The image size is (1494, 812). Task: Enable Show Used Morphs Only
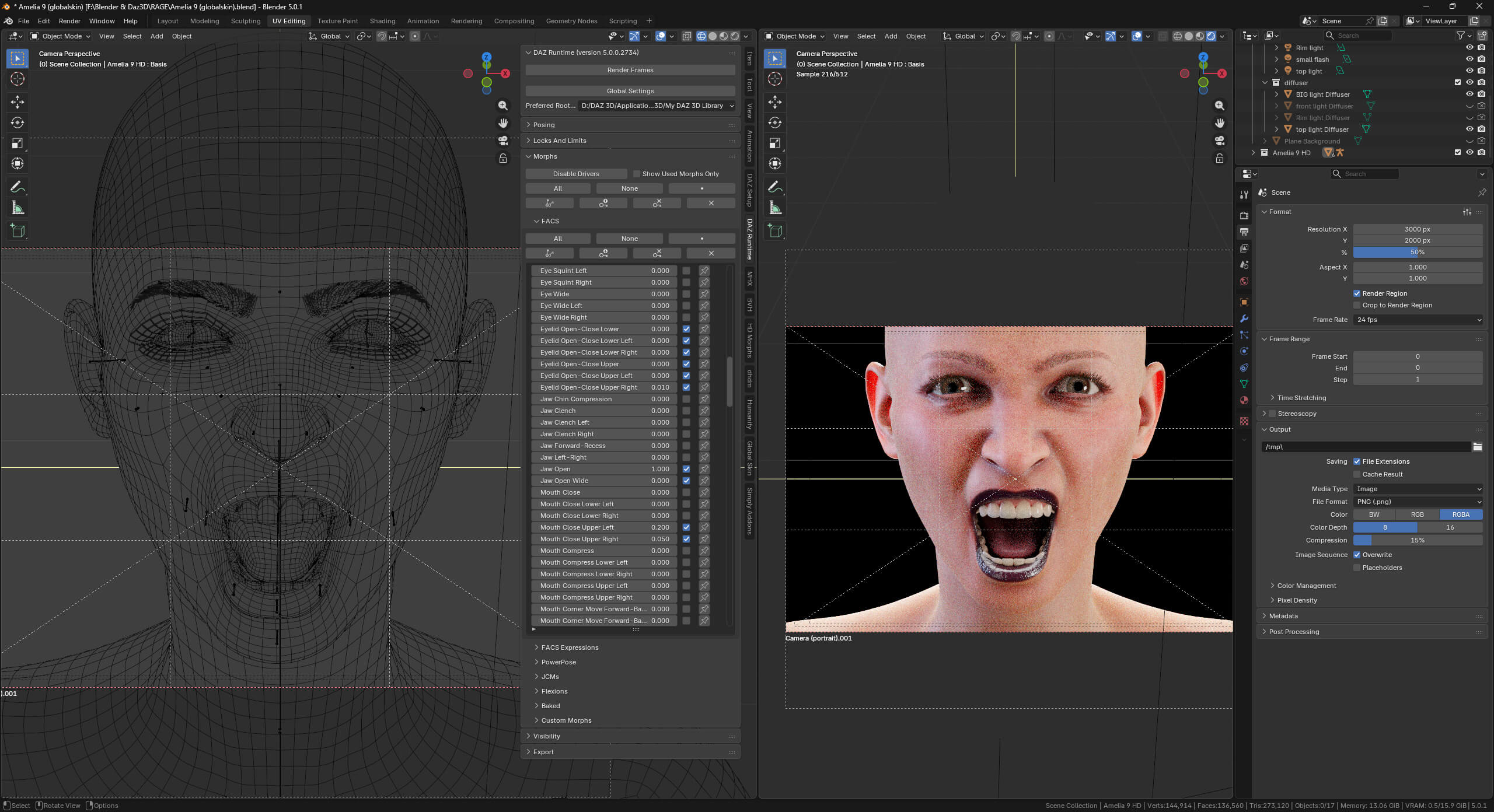(x=637, y=174)
